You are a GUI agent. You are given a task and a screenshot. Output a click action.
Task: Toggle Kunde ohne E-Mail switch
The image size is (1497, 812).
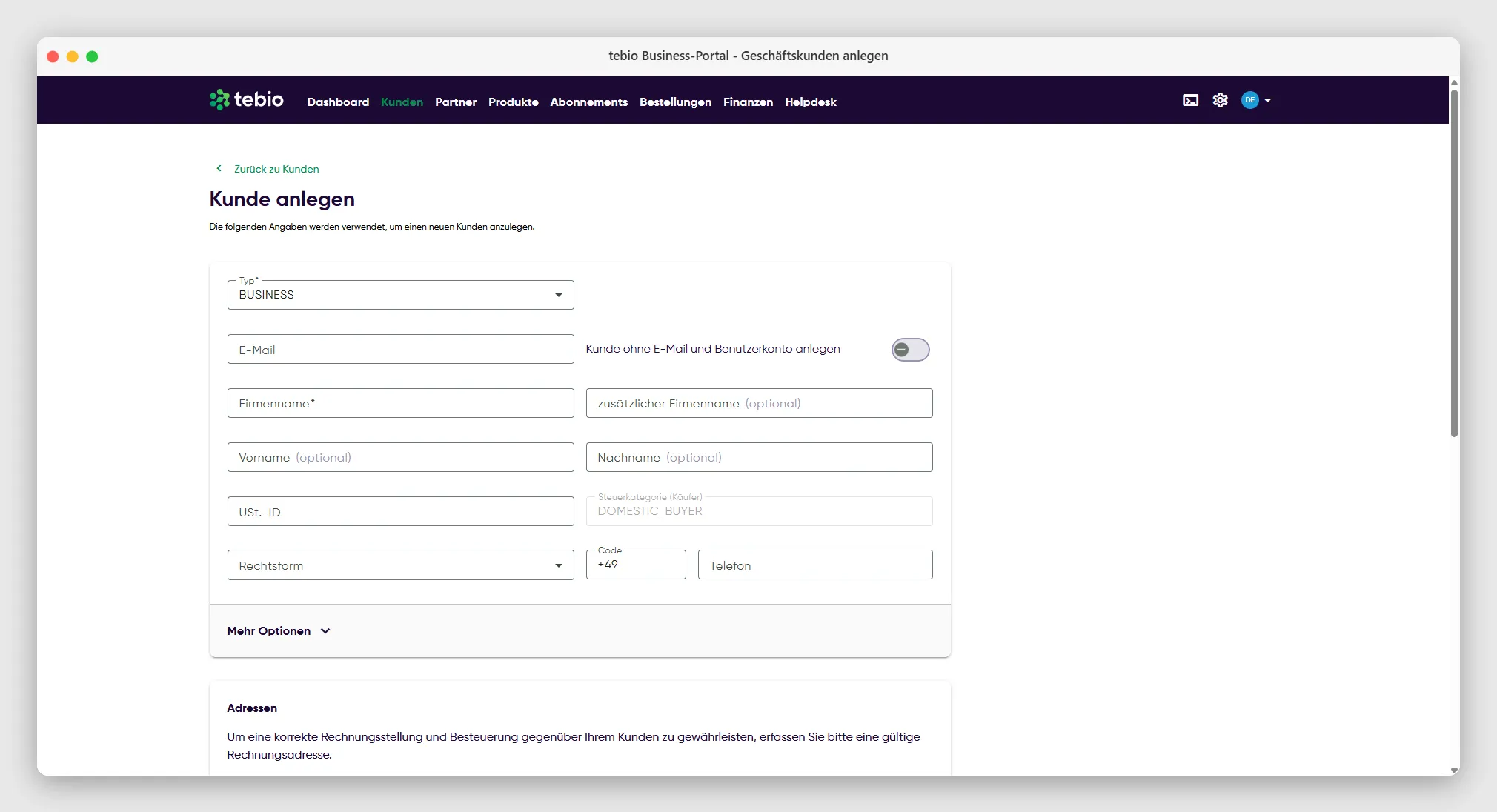tap(910, 350)
